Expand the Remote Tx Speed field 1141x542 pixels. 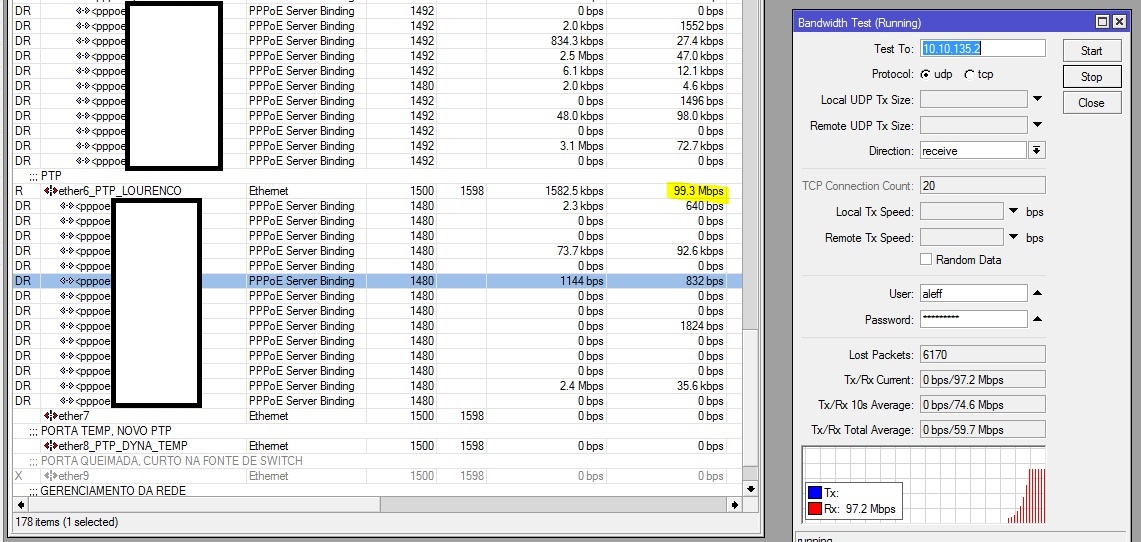point(1013,238)
